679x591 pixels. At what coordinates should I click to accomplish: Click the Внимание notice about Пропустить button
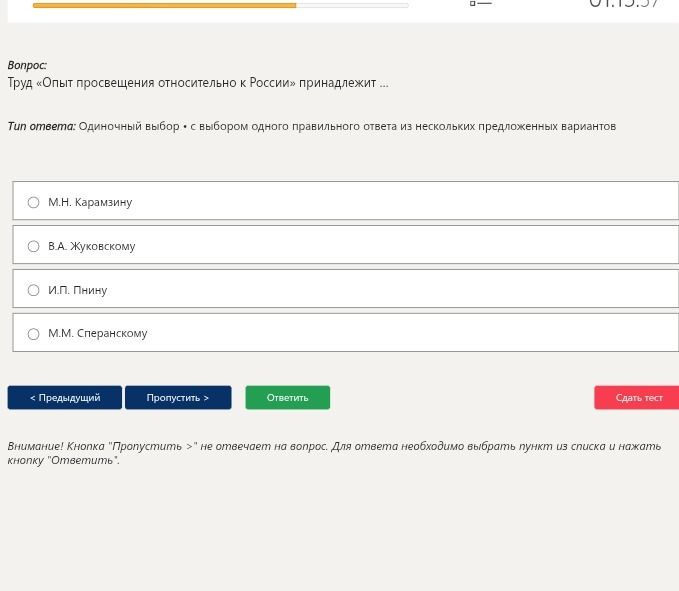click(334, 453)
